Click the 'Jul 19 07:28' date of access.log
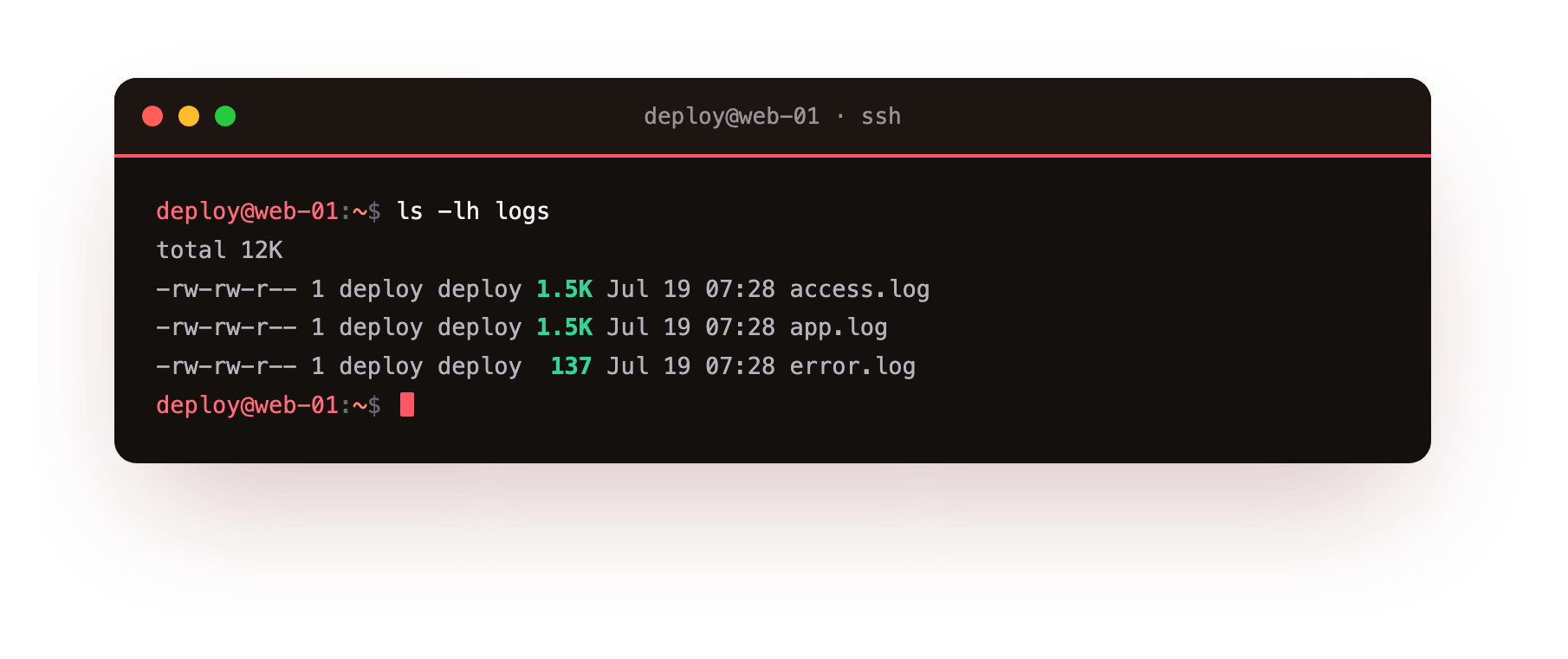The width and height of the screenshot is (1568, 659). [690, 289]
